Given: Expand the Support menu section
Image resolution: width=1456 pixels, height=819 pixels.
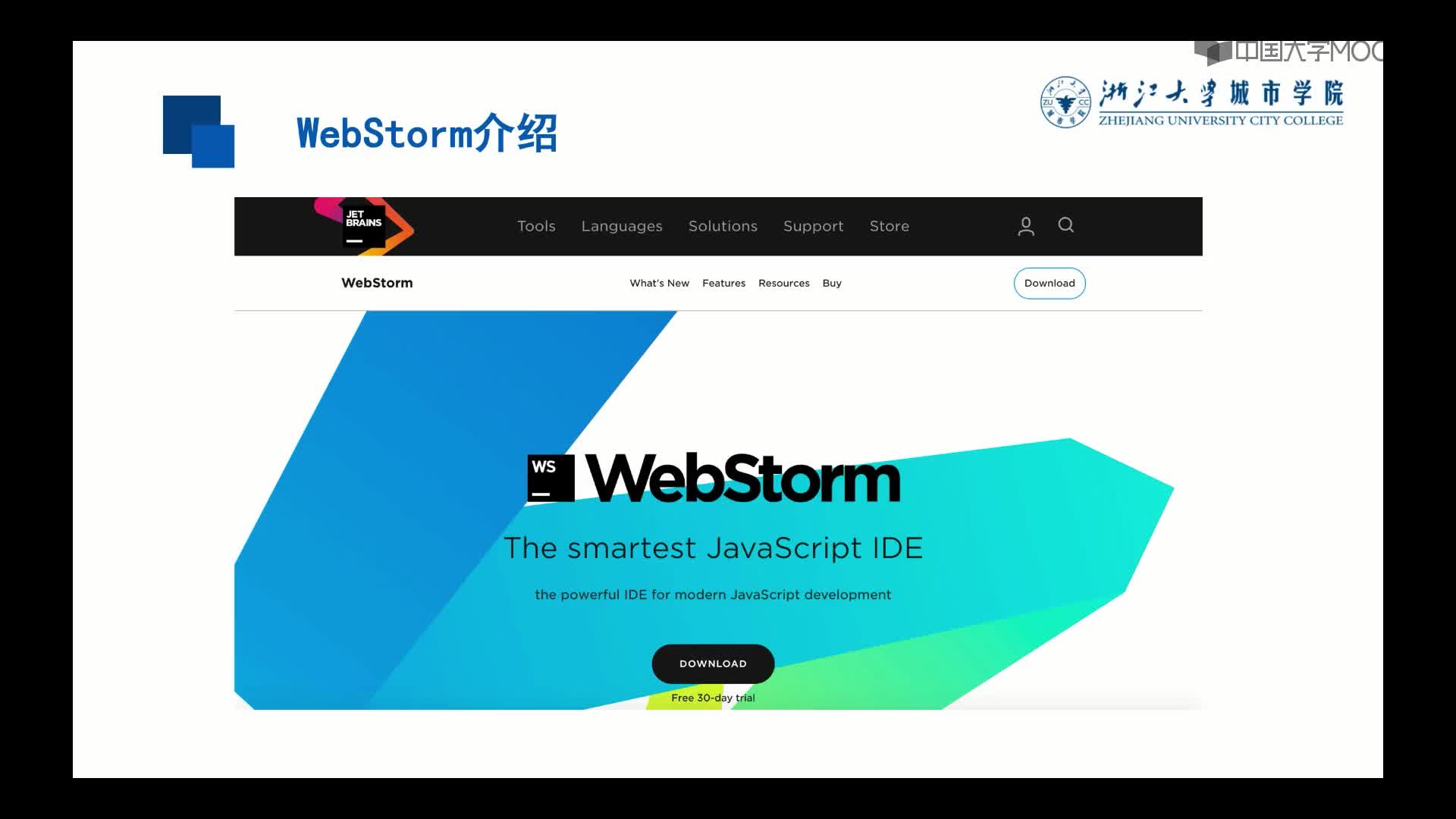Looking at the screenshot, I should tap(813, 226).
